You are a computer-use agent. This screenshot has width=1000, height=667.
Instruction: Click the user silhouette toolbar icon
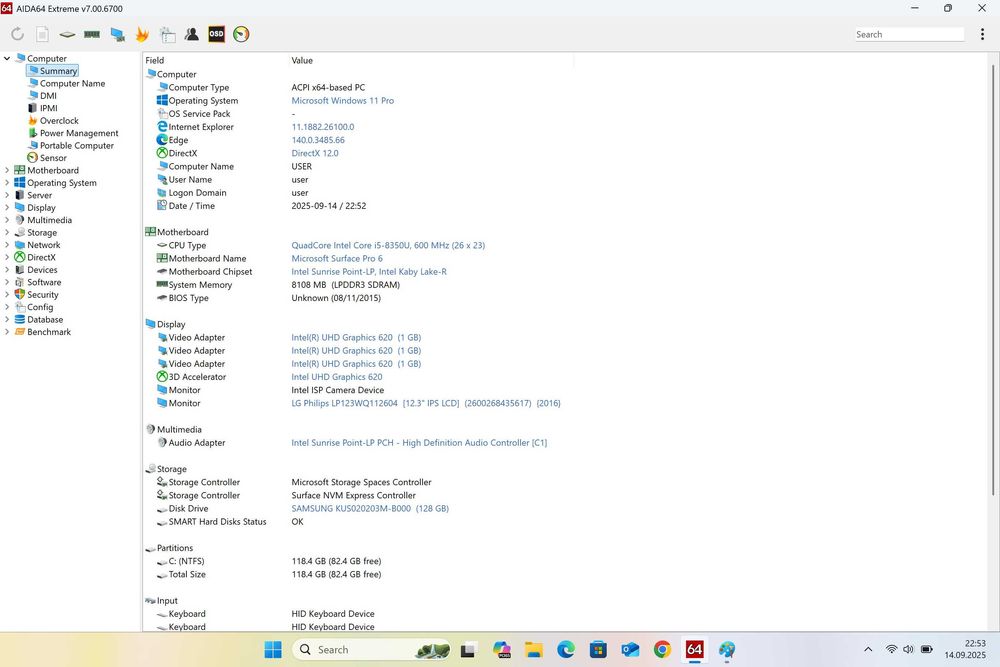pyautogui.click(x=191, y=34)
